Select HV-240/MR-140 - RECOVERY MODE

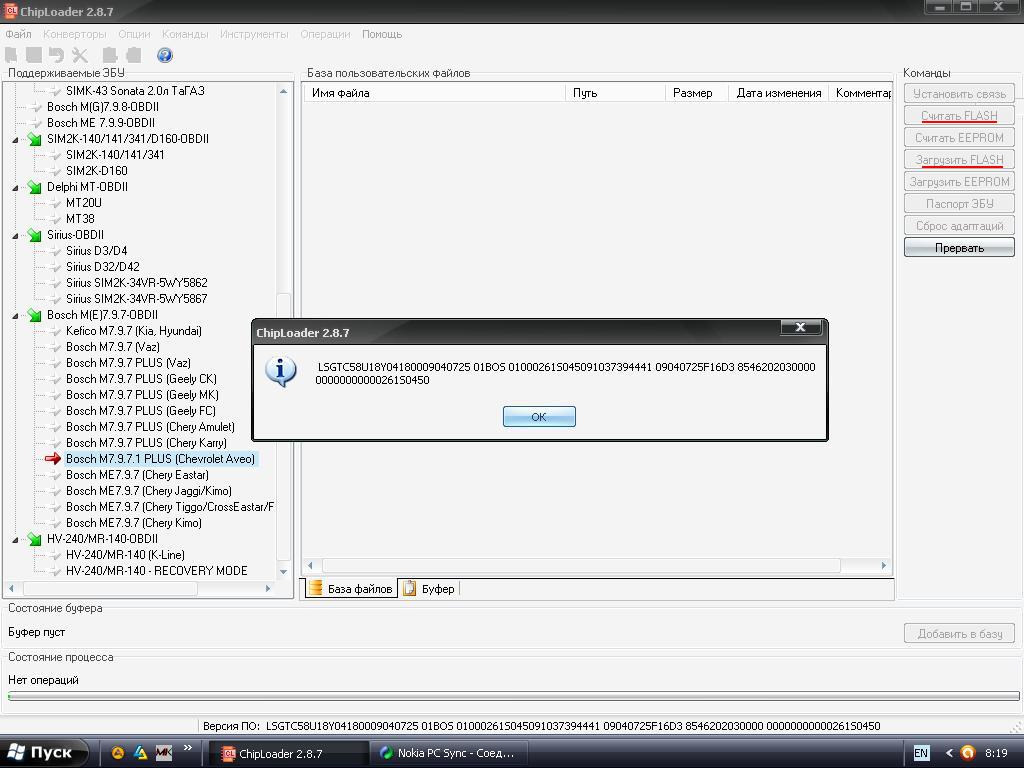[157, 571]
